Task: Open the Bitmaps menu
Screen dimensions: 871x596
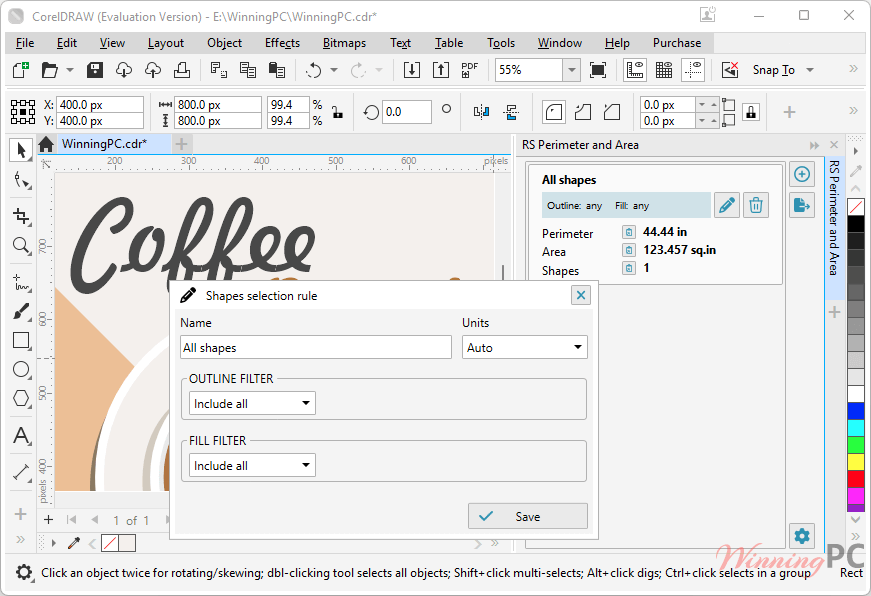Action: coord(344,43)
